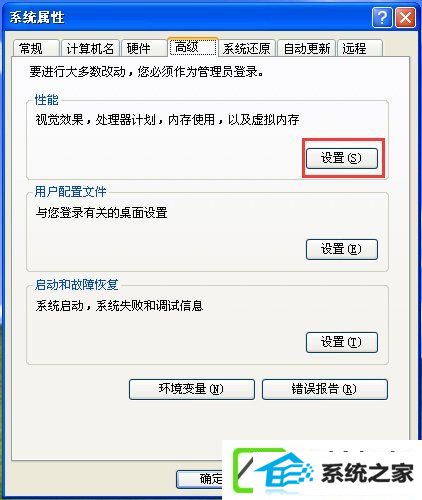Close the 系统属性 dialog
Viewport: 422px width, 500px height.
405,17
